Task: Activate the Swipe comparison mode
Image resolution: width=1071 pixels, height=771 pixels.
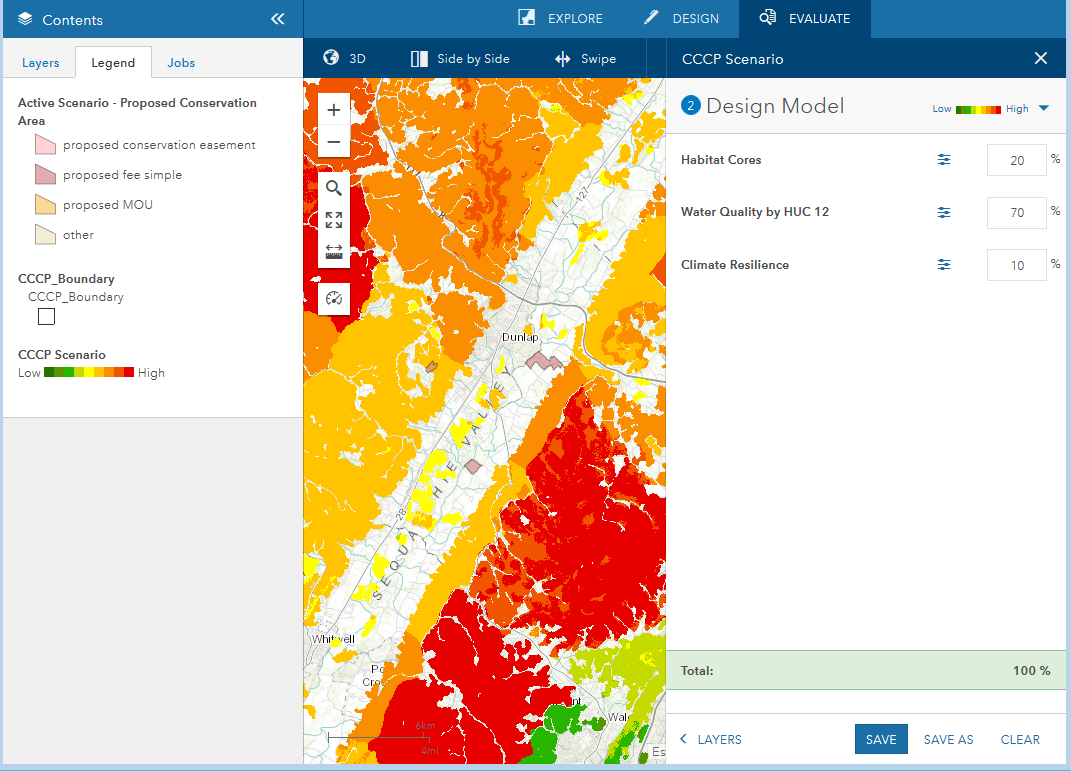Action: click(x=586, y=59)
